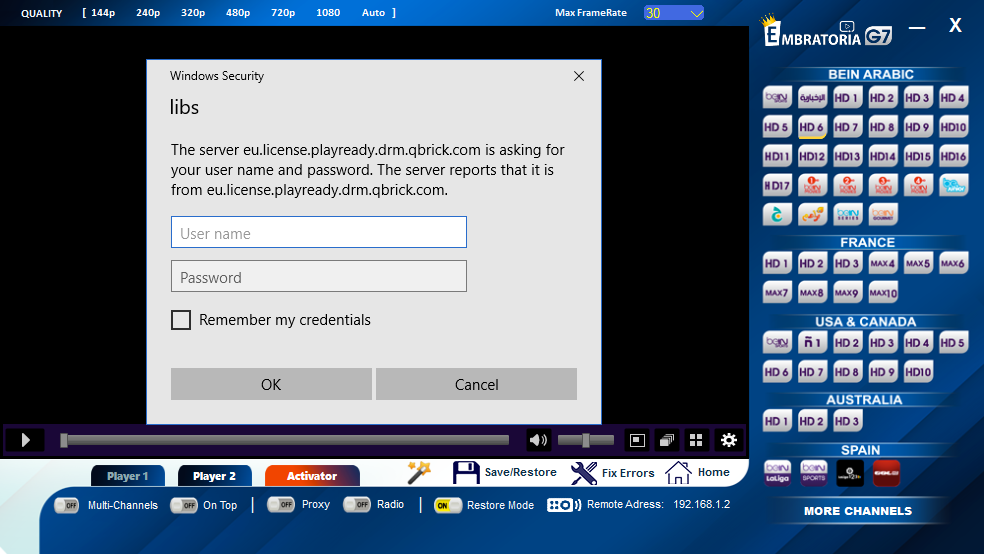Open the beIN Movies 1 channel

(812, 186)
